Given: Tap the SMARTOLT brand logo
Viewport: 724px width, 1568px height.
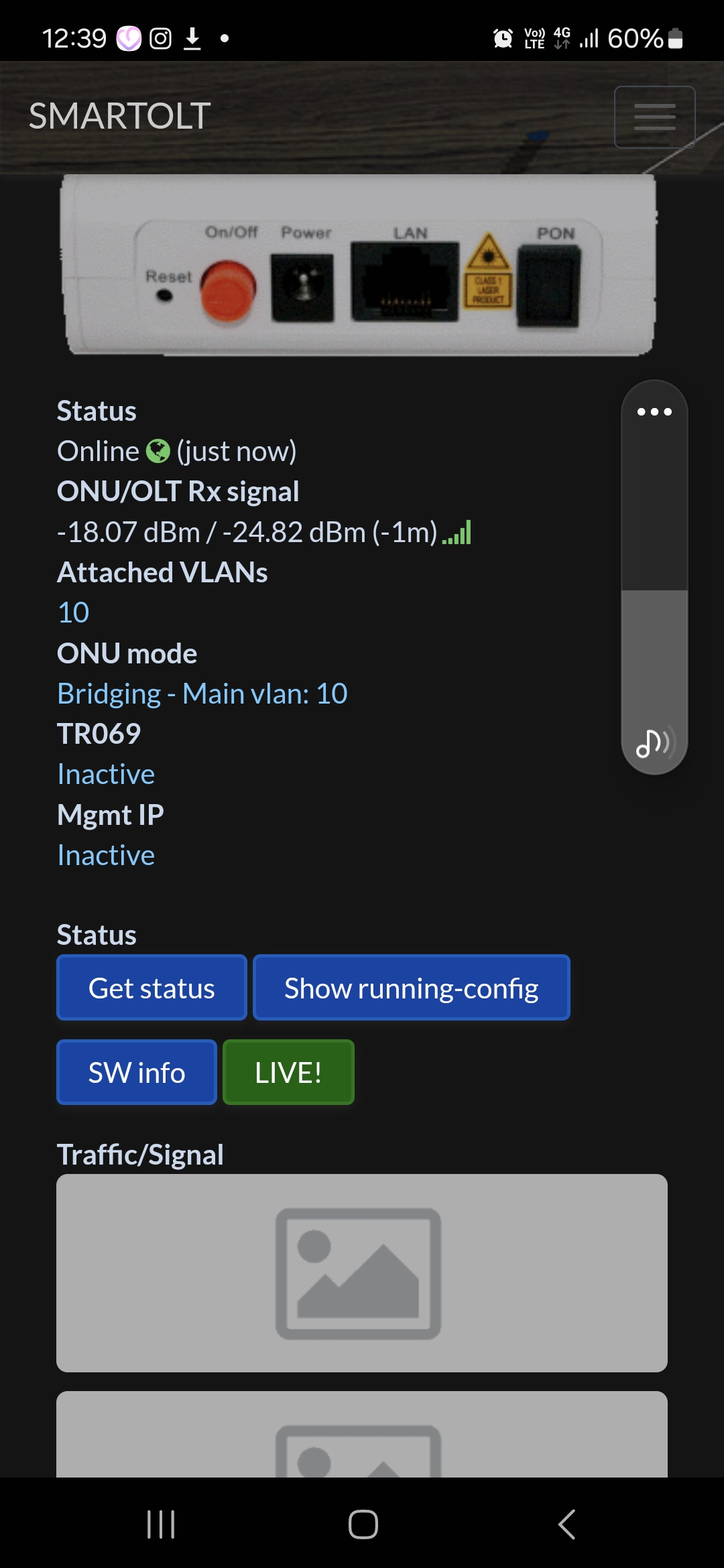Looking at the screenshot, I should (120, 116).
